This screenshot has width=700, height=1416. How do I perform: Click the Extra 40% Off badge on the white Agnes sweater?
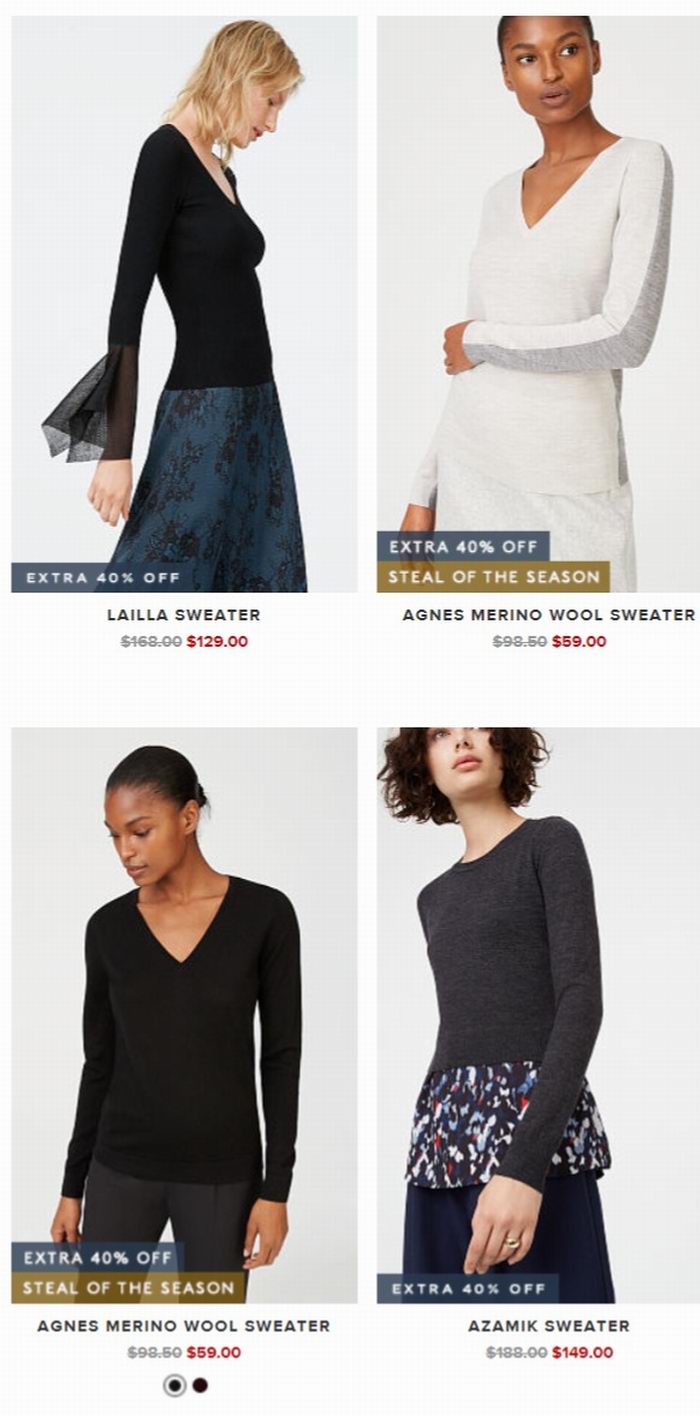click(463, 547)
